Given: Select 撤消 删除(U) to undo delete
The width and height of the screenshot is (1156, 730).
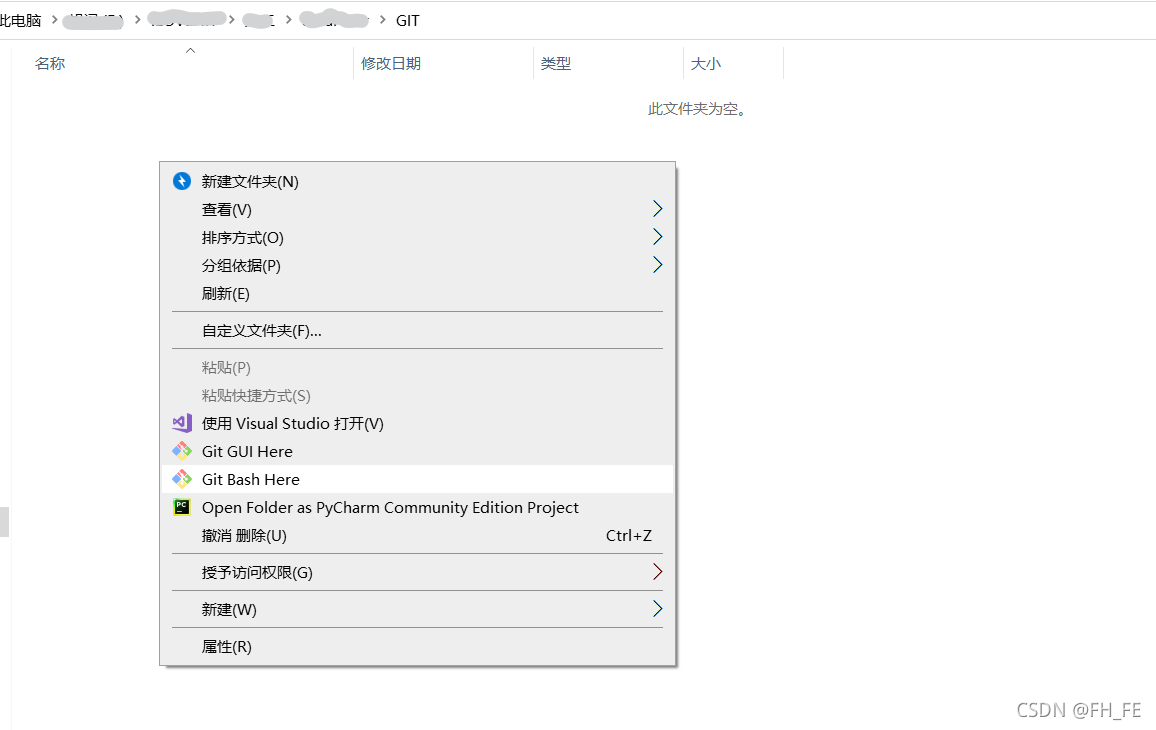Looking at the screenshot, I should [x=417, y=535].
